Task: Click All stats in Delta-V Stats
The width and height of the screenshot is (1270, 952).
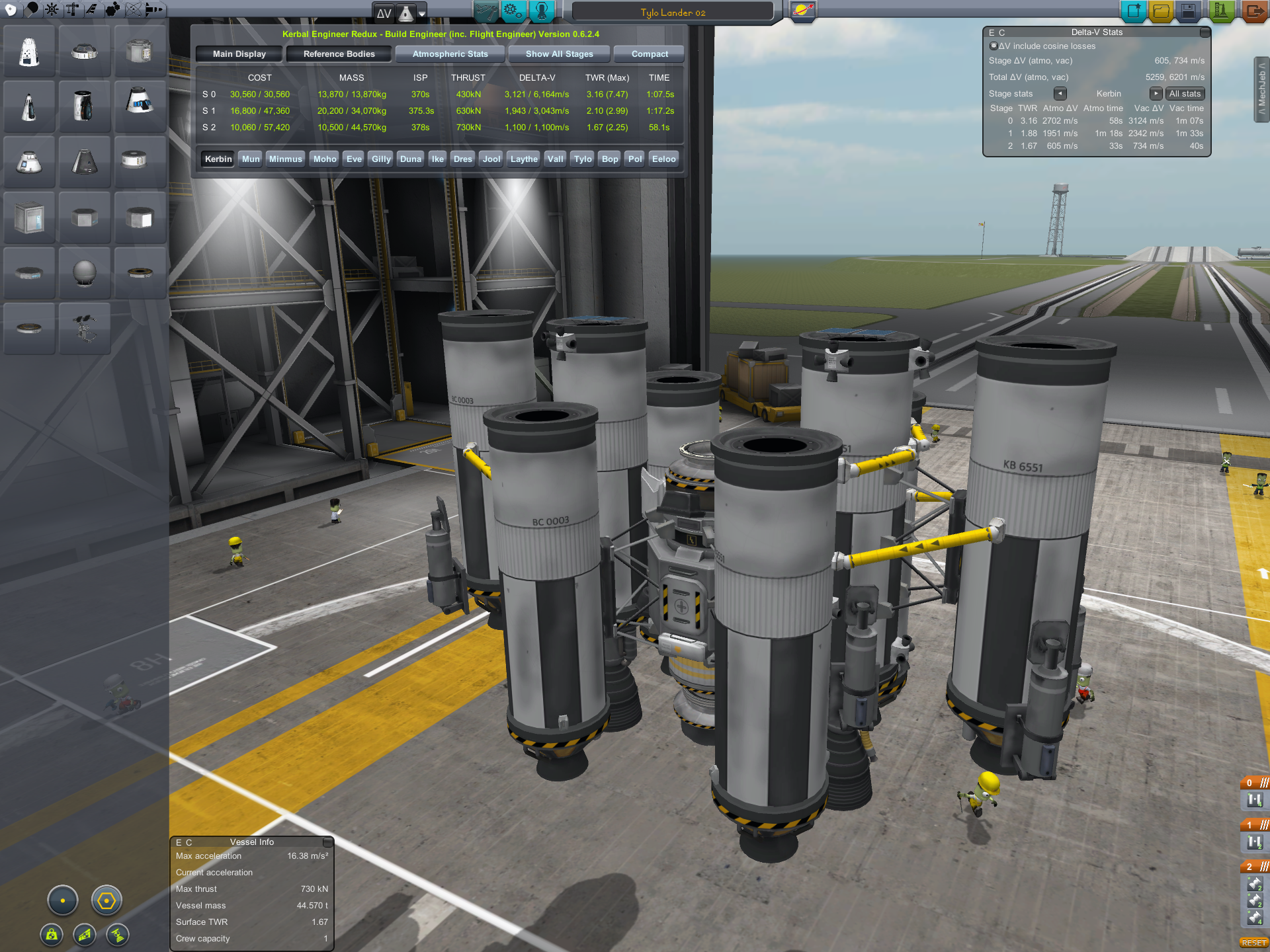Action: coord(1185,94)
